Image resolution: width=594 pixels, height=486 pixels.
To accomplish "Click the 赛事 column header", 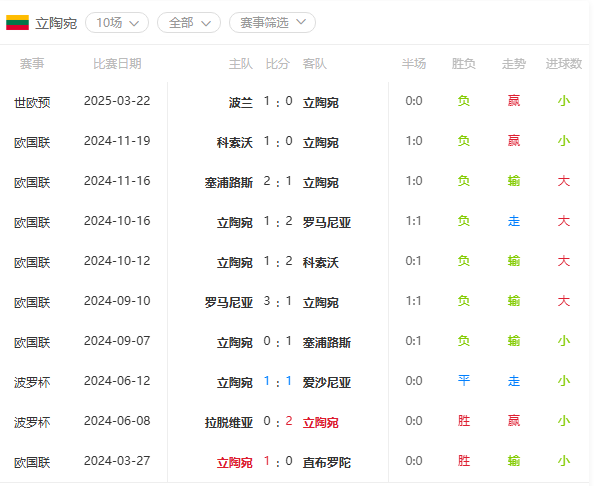I will [32, 64].
